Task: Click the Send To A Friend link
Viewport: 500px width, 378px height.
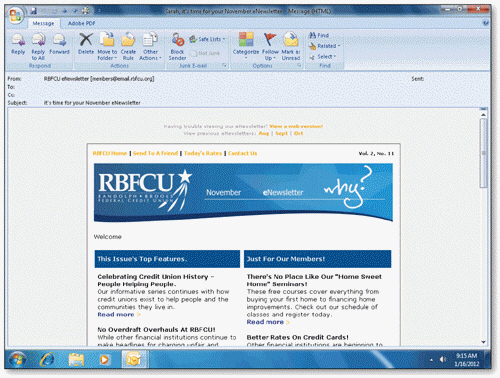Action: 155,153
